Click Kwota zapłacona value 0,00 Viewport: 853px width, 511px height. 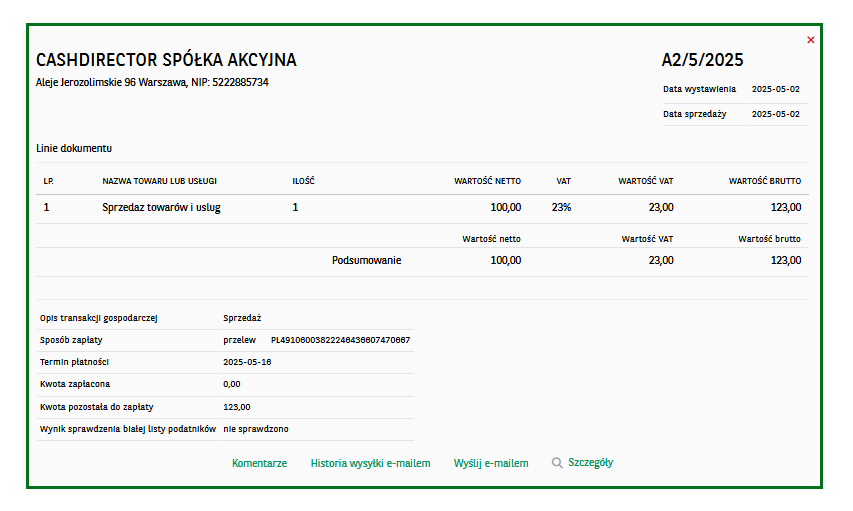[232, 384]
